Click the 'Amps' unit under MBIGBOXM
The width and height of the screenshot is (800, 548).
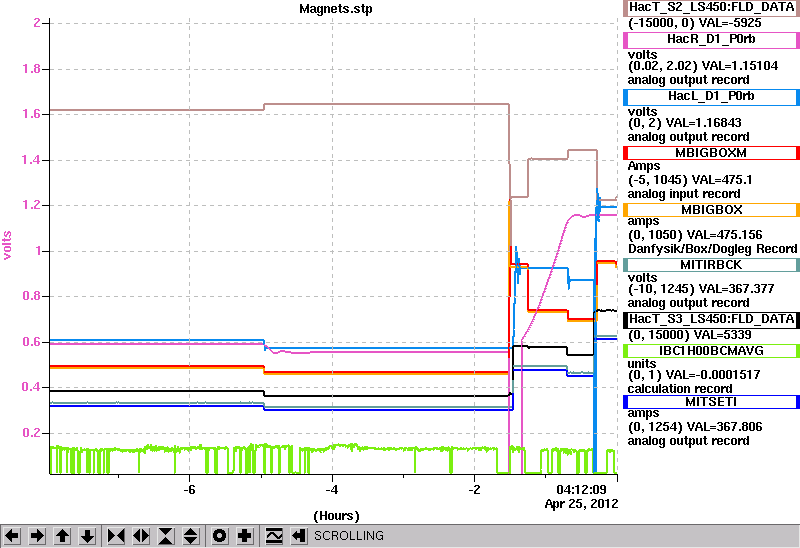(644, 166)
